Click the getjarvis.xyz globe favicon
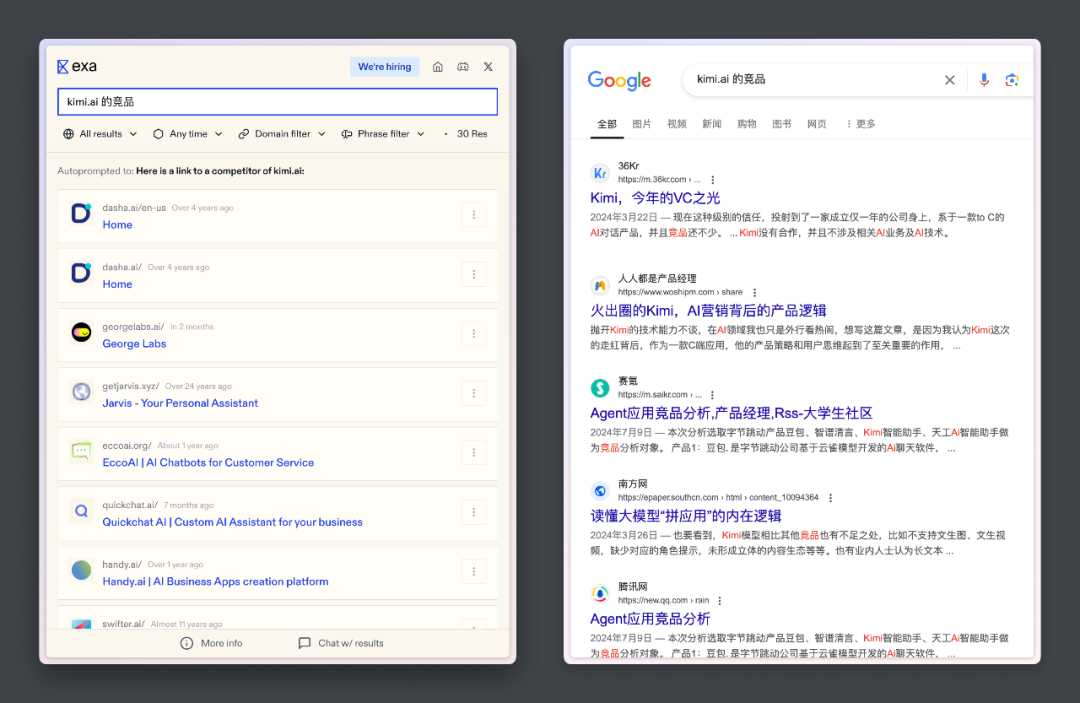This screenshot has width=1080, height=703. tap(81, 392)
